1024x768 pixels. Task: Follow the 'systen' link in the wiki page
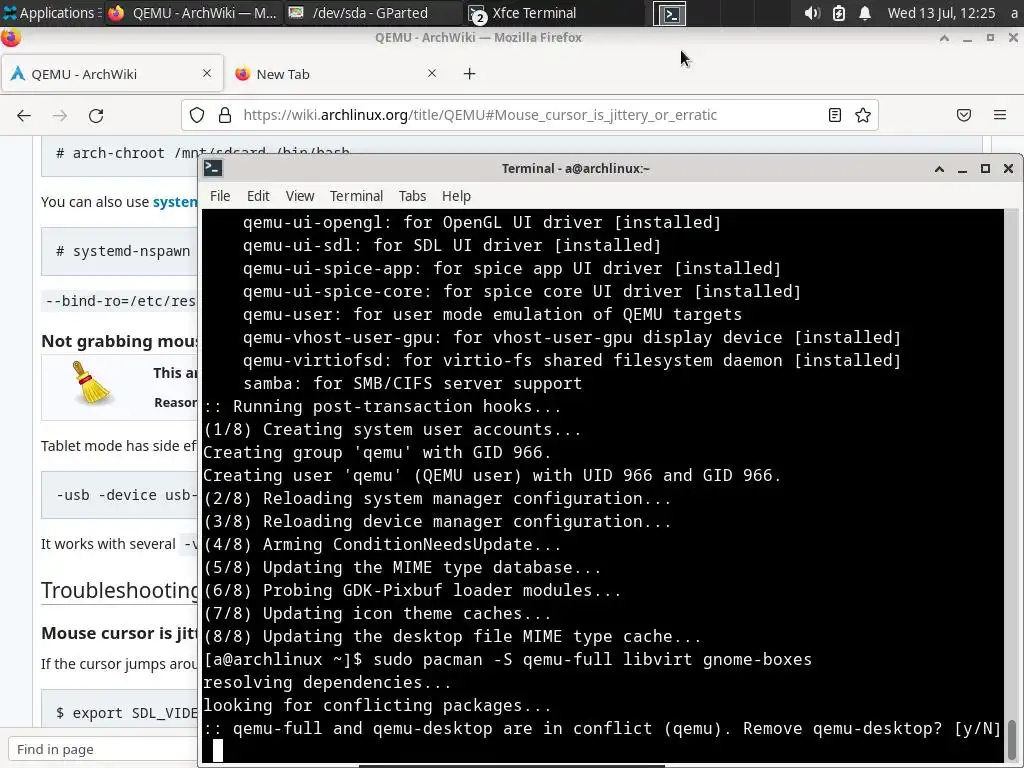[174, 202]
